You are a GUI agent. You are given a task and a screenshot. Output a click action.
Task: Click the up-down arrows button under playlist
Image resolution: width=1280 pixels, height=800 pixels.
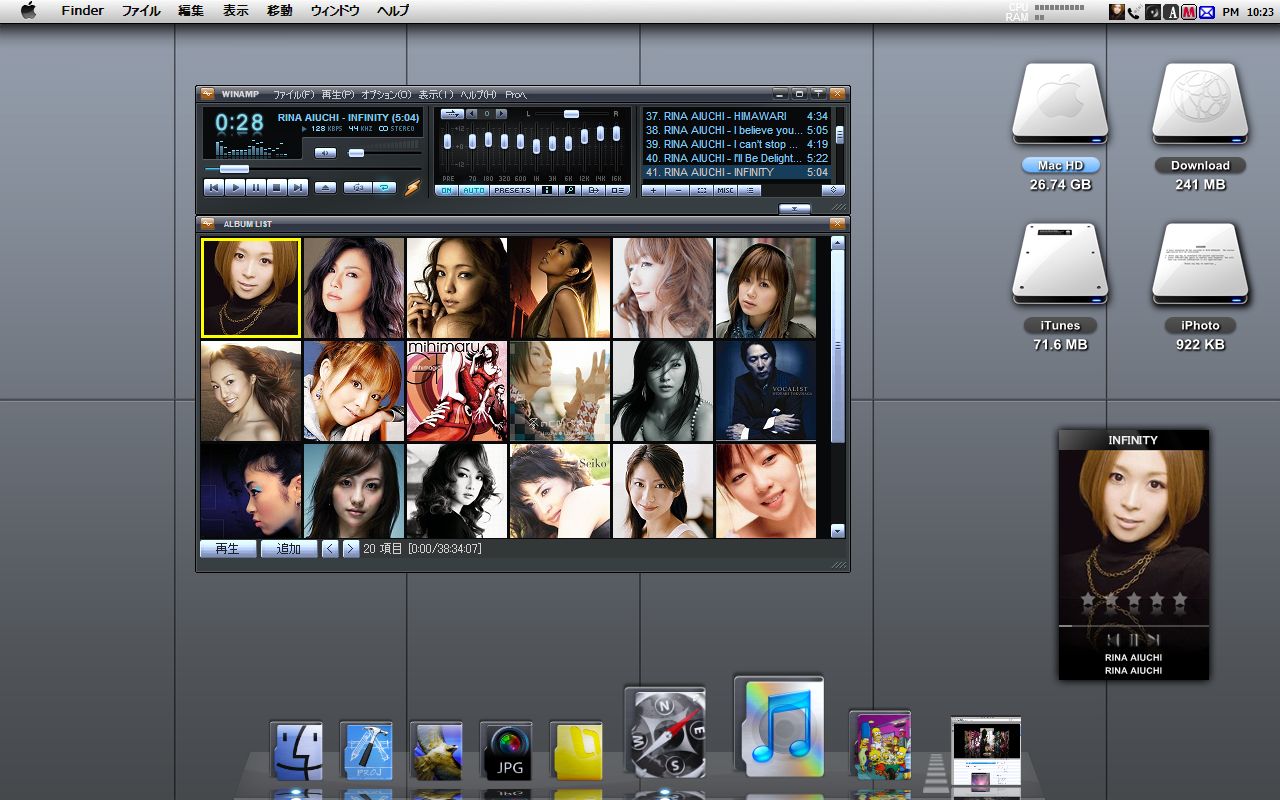[833, 190]
